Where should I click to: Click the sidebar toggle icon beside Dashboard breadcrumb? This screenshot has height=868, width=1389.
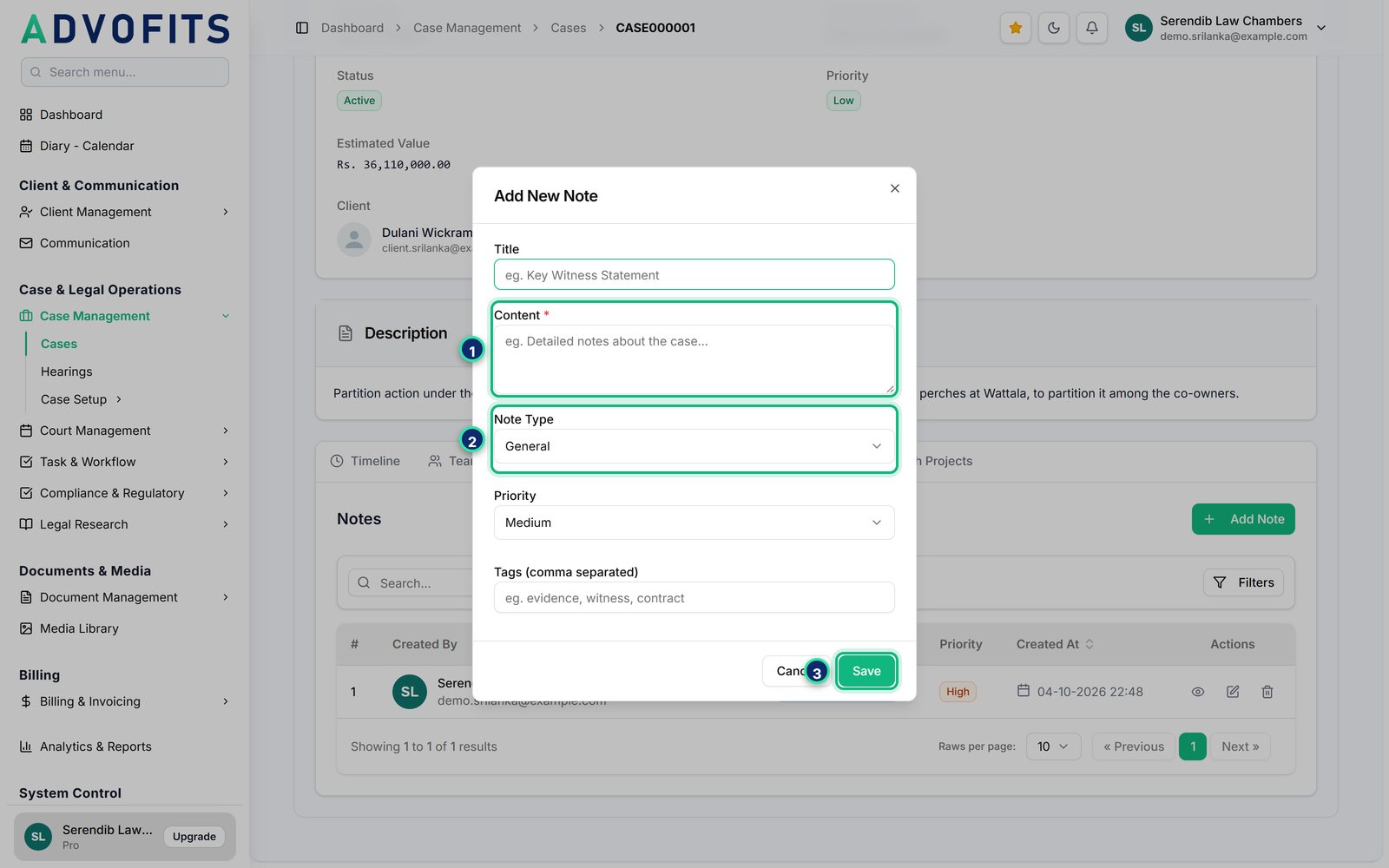point(302,28)
